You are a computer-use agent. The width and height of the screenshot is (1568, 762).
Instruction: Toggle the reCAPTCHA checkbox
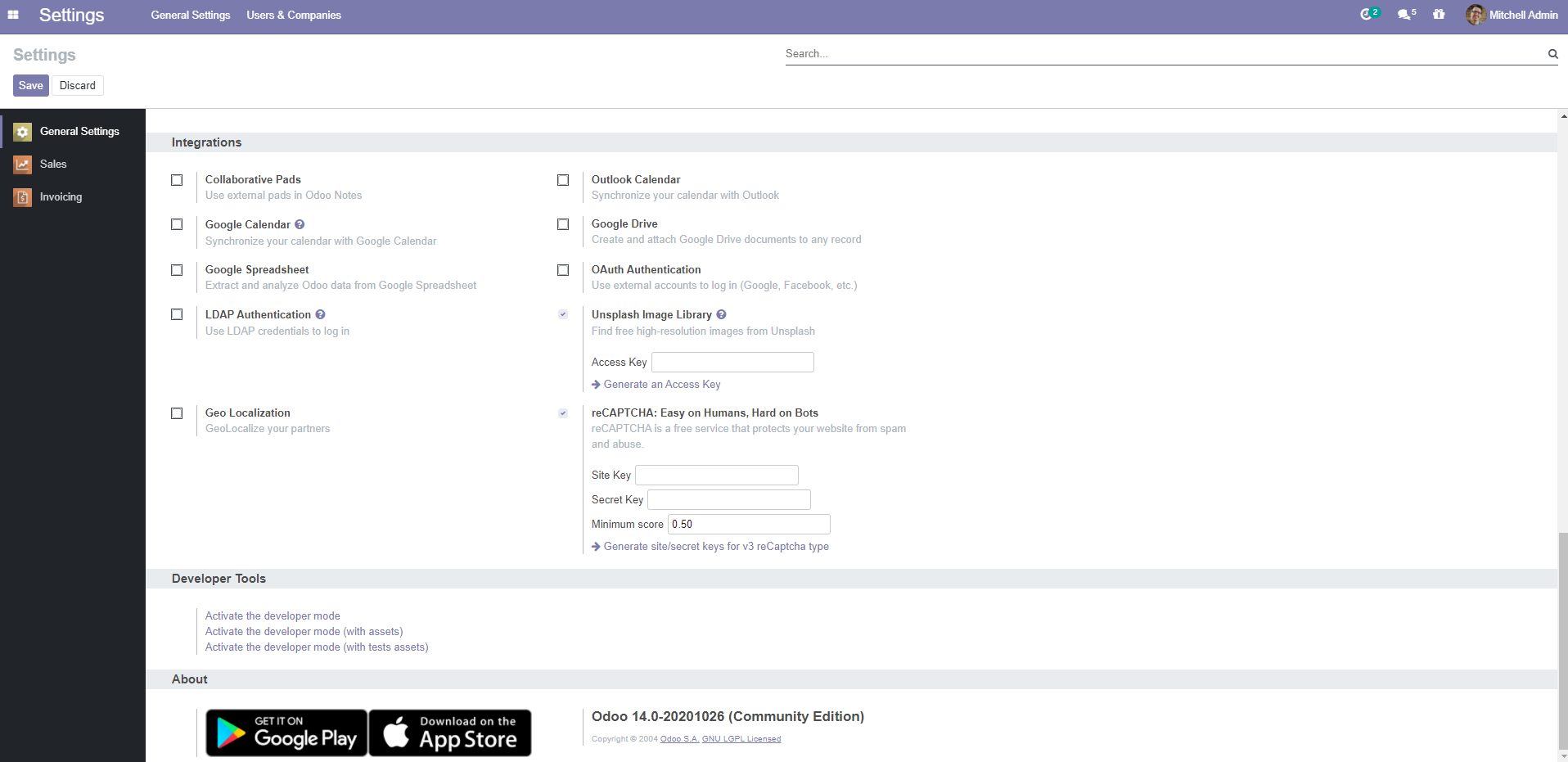tap(563, 413)
